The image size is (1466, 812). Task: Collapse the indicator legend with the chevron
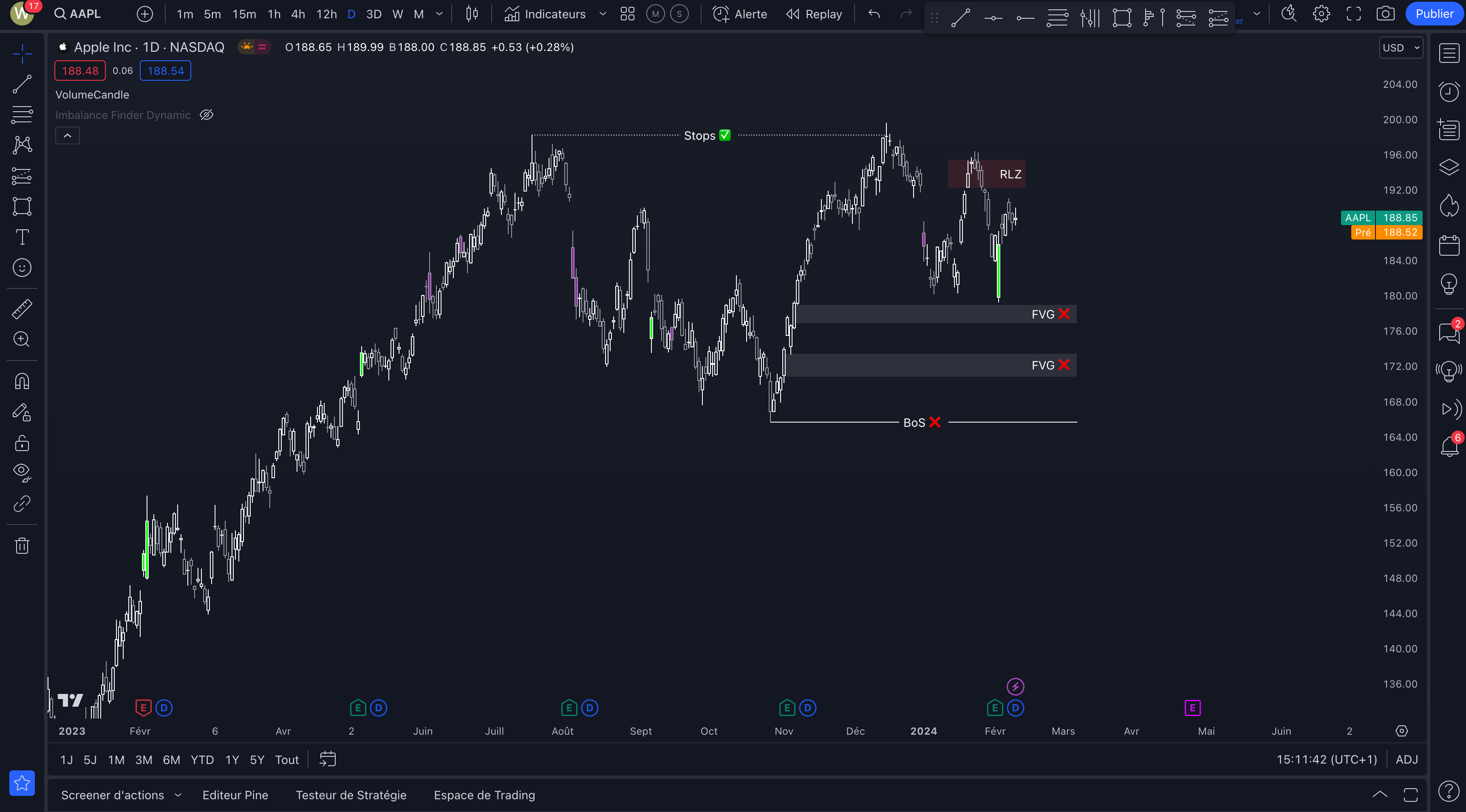tap(67, 135)
